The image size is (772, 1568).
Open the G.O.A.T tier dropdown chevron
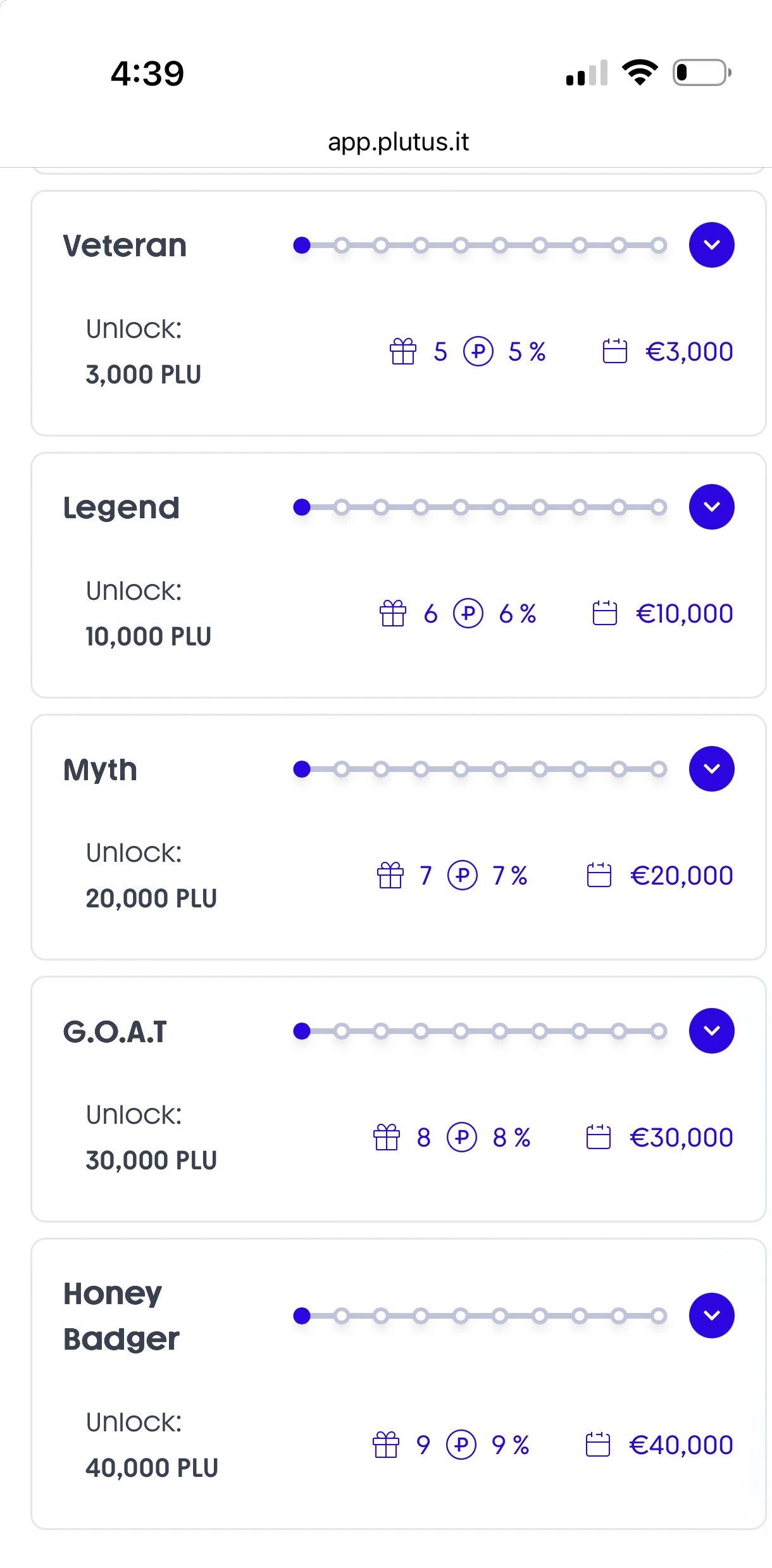[x=711, y=1031]
